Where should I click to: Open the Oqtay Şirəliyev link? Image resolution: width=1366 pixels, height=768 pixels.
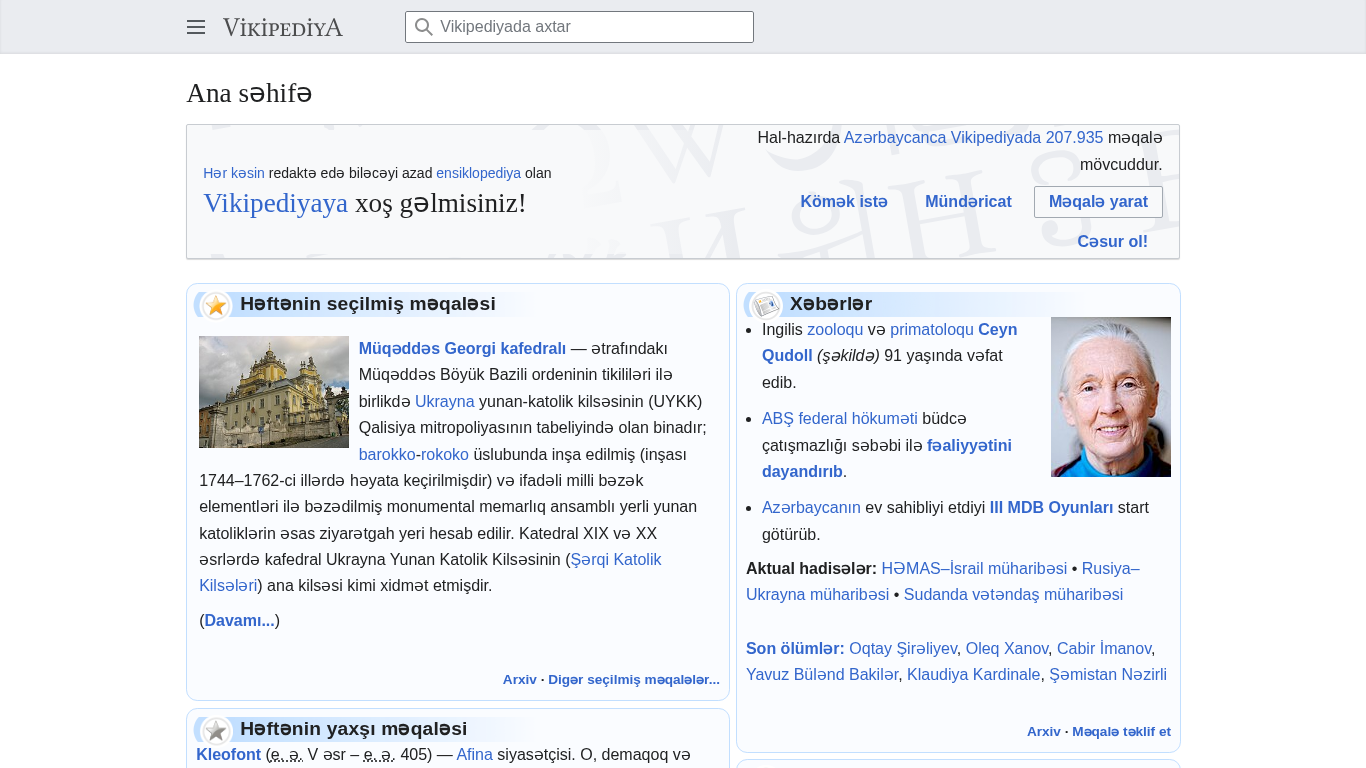tap(903, 649)
